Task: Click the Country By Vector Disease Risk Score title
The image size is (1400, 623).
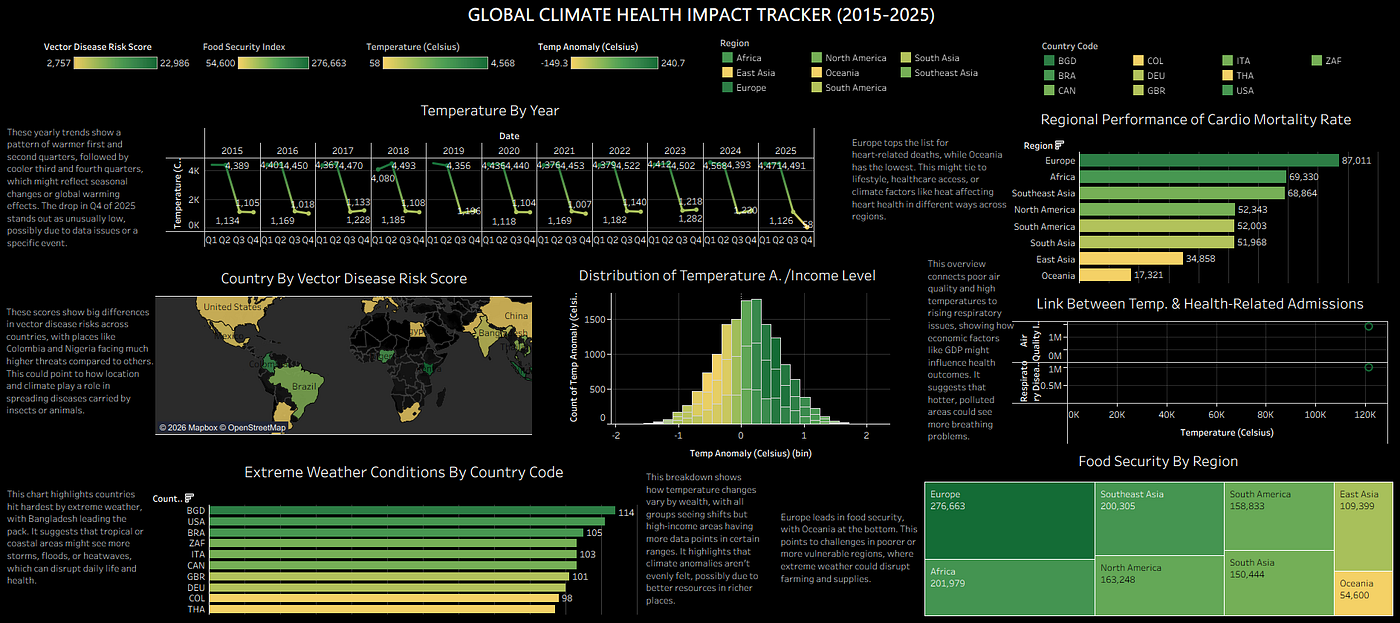Action: coord(344,278)
